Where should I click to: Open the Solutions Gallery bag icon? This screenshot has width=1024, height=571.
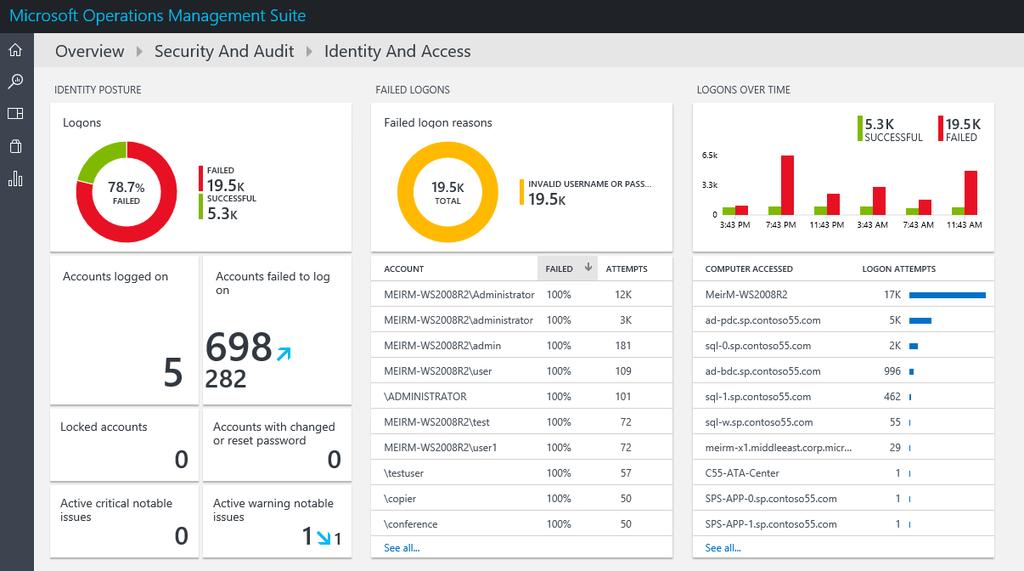coord(15,146)
